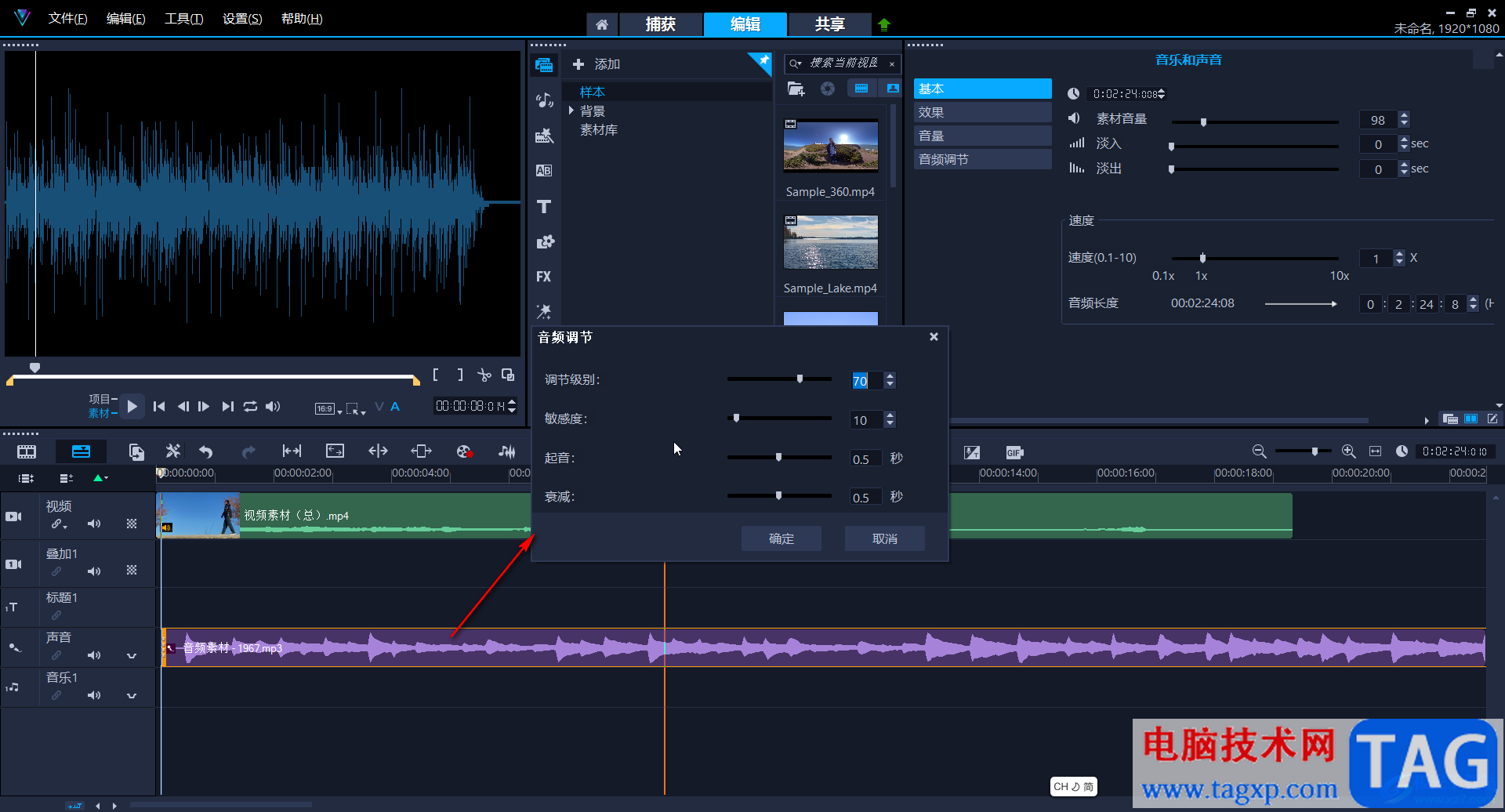
Task: Open the audio library sidebar icon
Action: [x=544, y=100]
